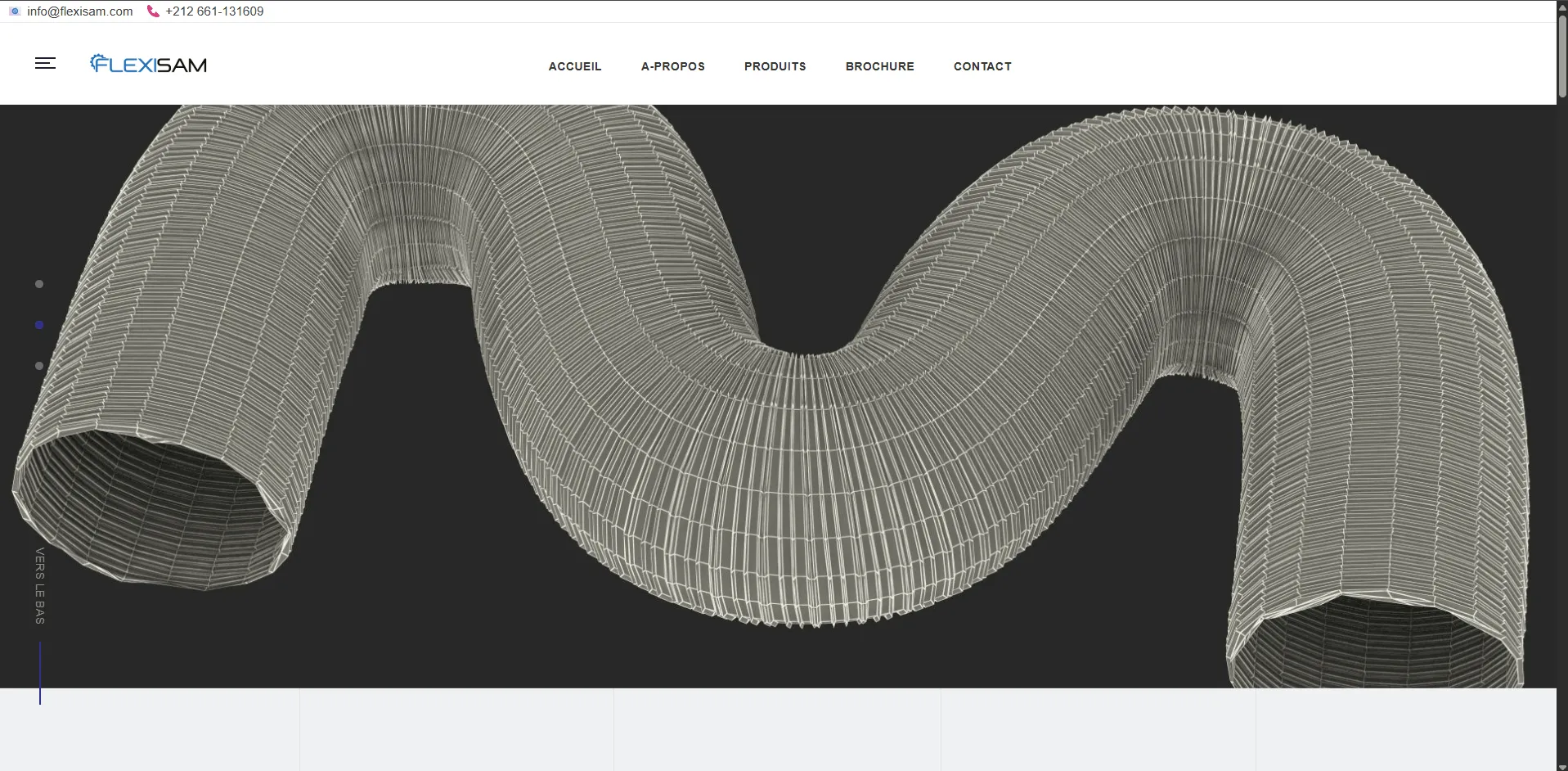Image resolution: width=1568 pixels, height=771 pixels.
Task: Click the pink phone icon
Action: tap(154, 11)
